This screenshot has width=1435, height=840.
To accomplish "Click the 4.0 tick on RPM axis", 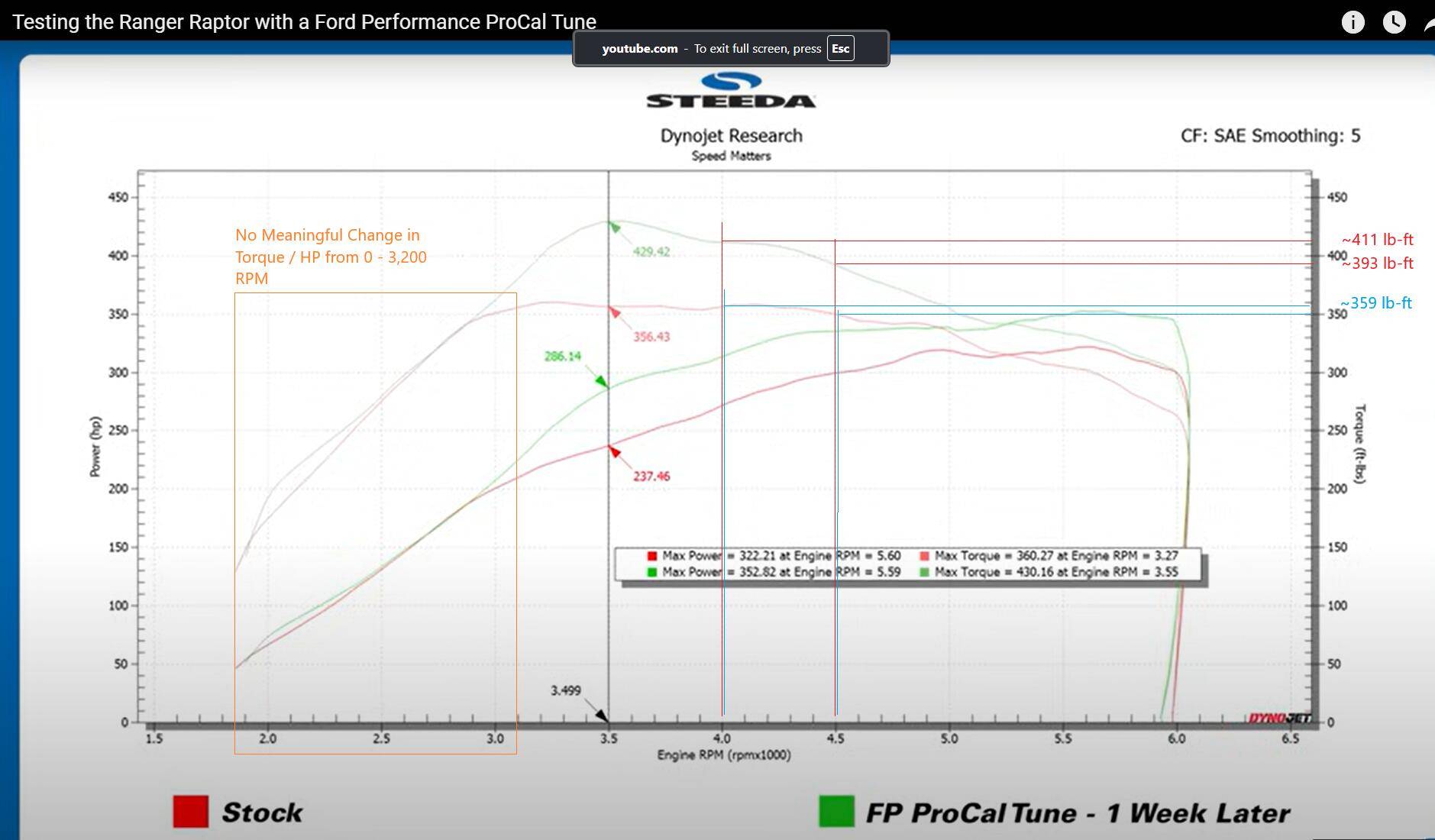I will [x=722, y=738].
